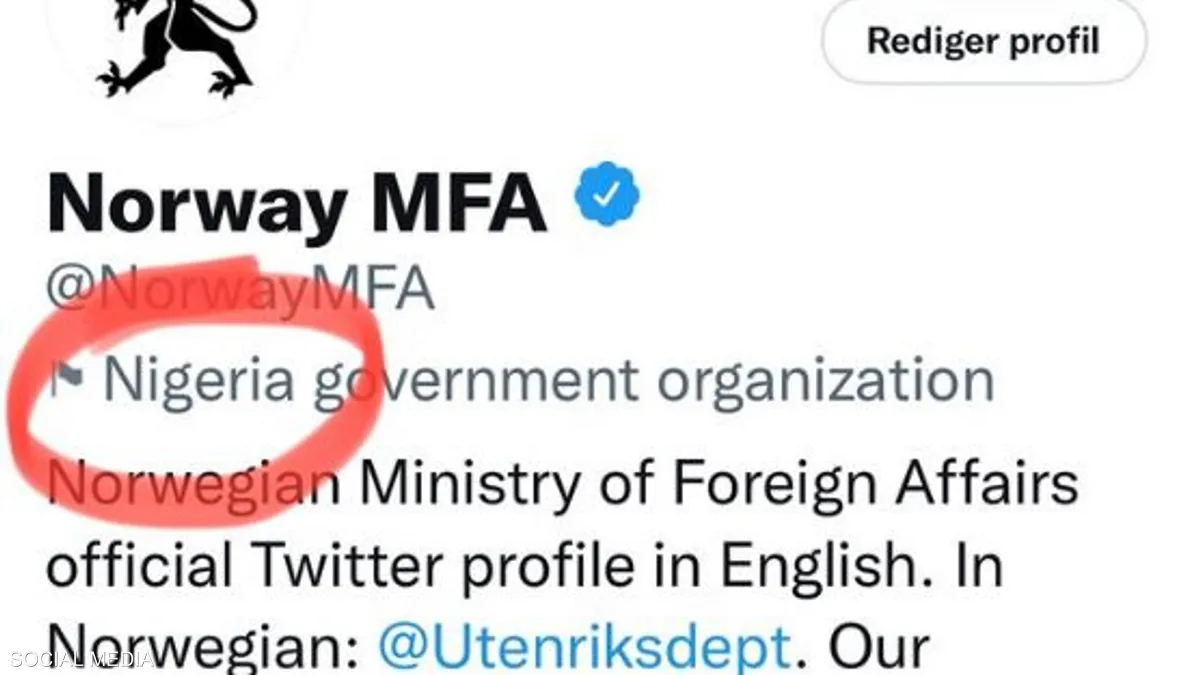Image resolution: width=1200 pixels, height=675 pixels.
Task: Click the Rediger profil button
Action: (x=983, y=42)
